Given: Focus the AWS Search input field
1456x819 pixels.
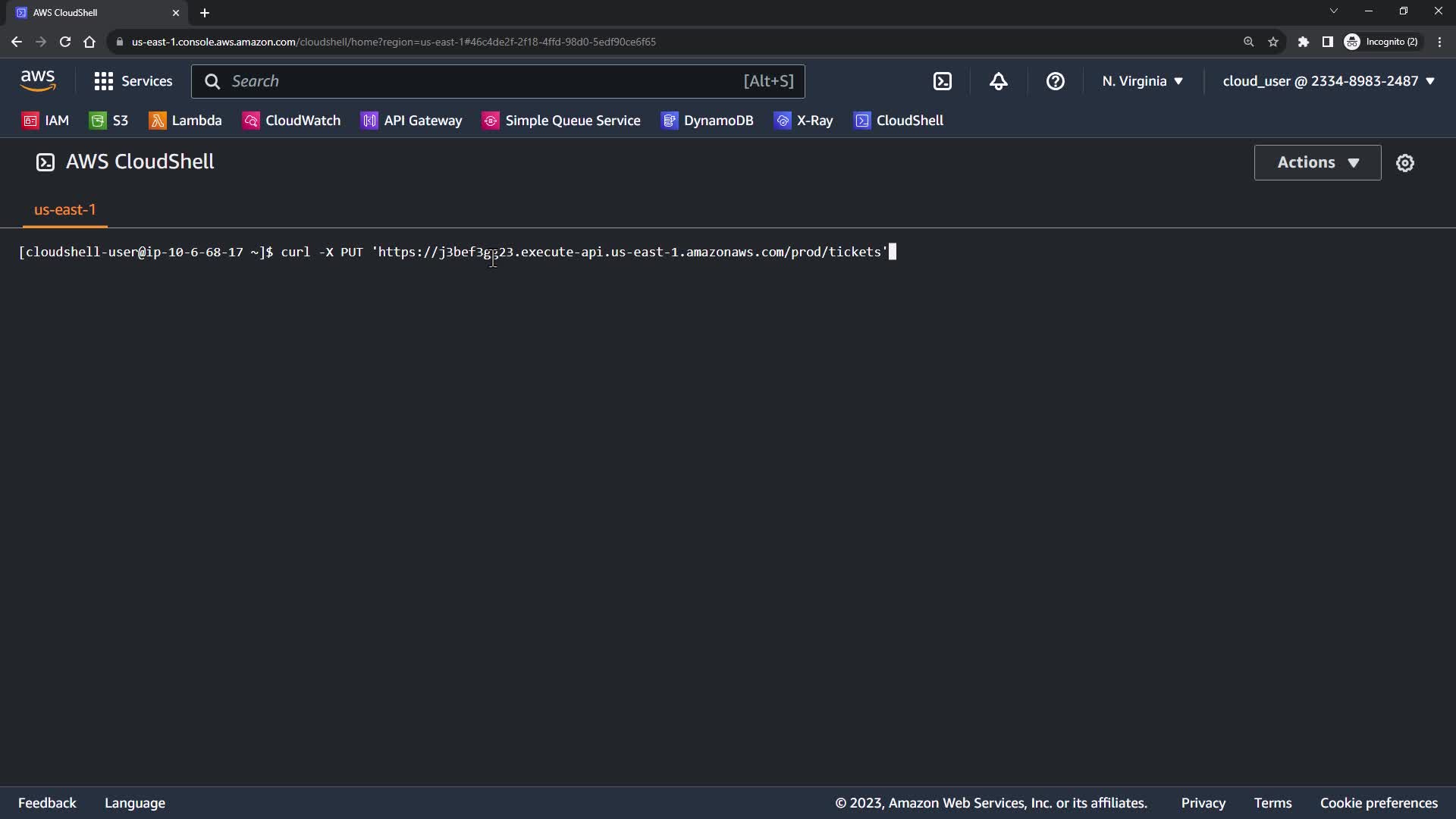Looking at the screenshot, I should tap(485, 81).
